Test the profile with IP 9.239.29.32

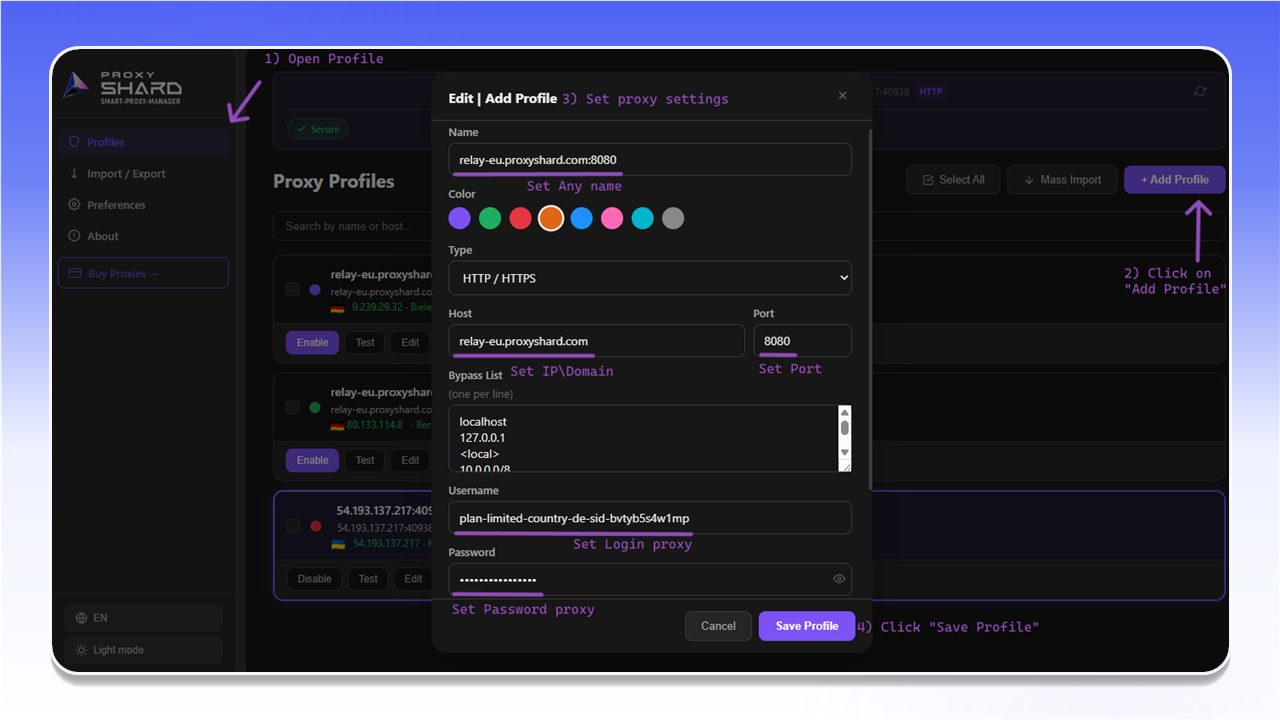click(365, 342)
